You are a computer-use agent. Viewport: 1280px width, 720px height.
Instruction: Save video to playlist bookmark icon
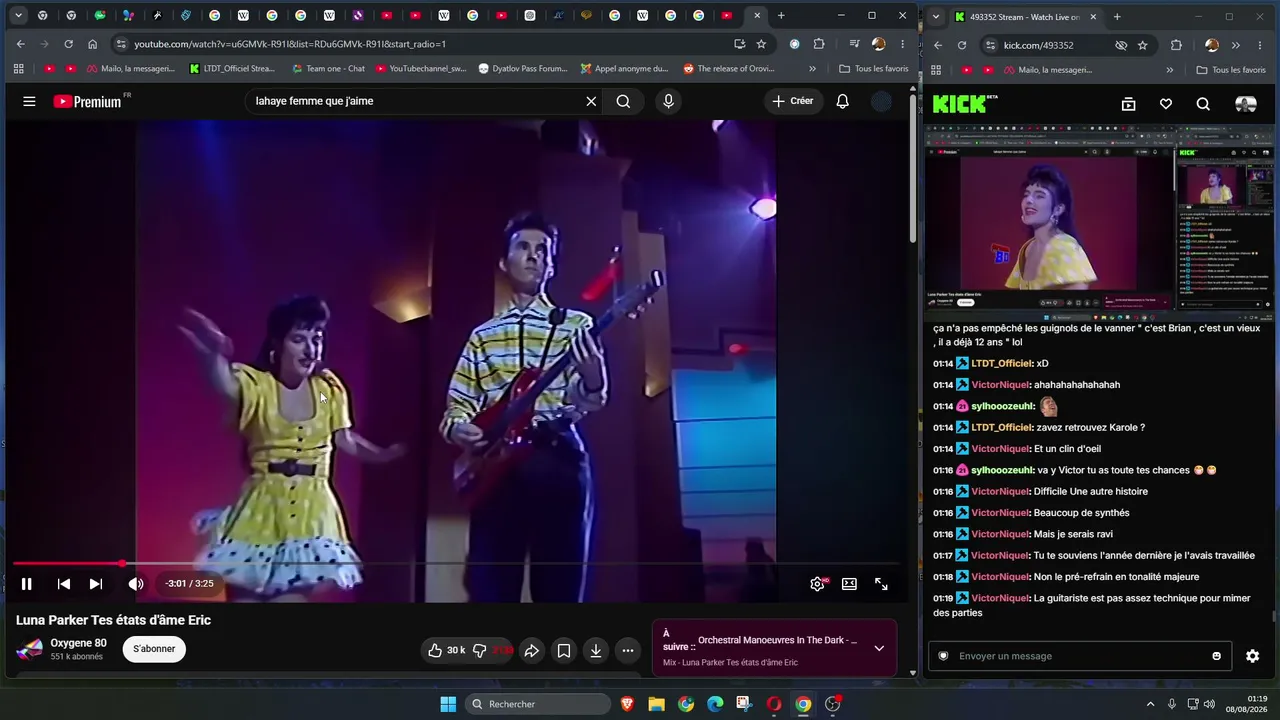click(564, 651)
